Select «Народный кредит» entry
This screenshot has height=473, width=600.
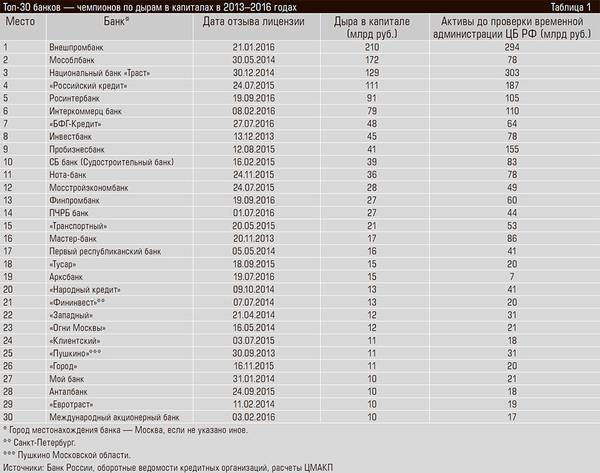point(85,290)
